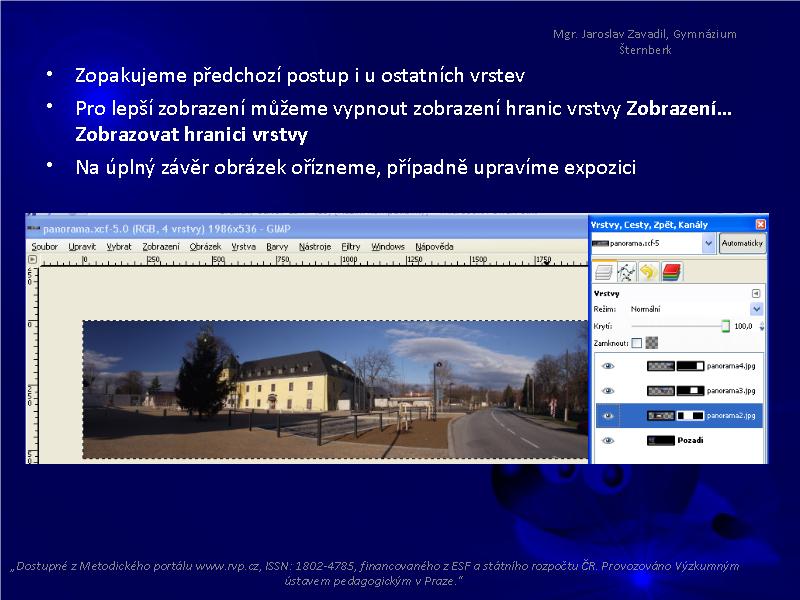Select the layer name Pozadí

690,440
